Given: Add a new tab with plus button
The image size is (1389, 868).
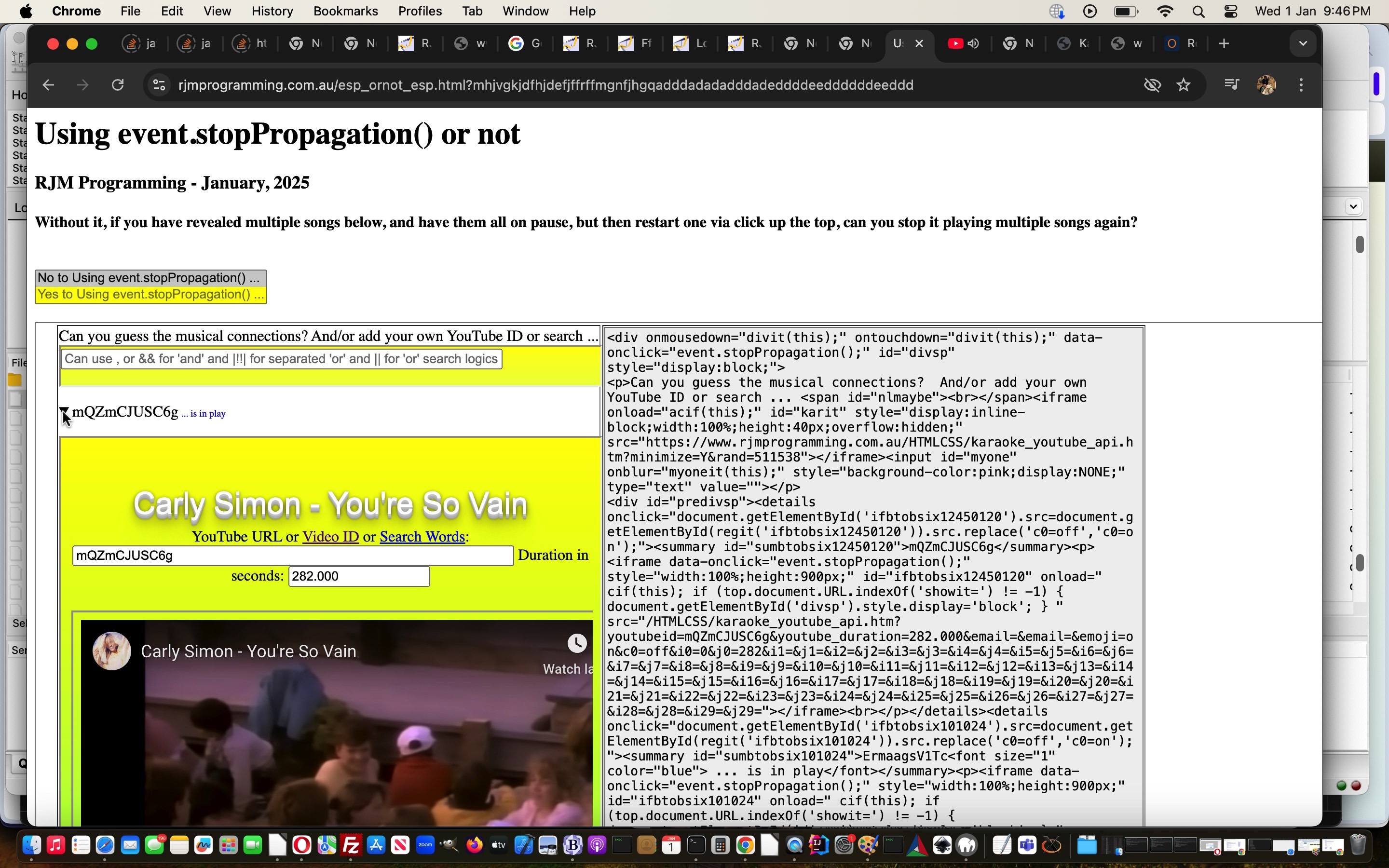Looking at the screenshot, I should (1224, 43).
